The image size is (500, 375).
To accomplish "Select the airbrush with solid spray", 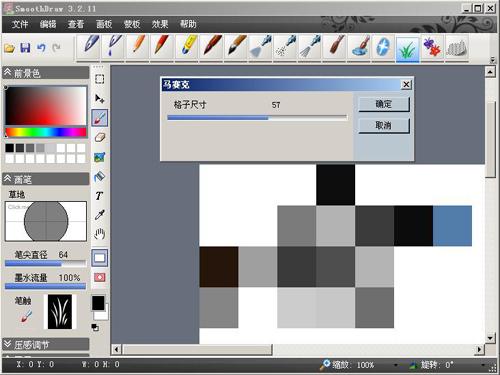I will point(261,47).
